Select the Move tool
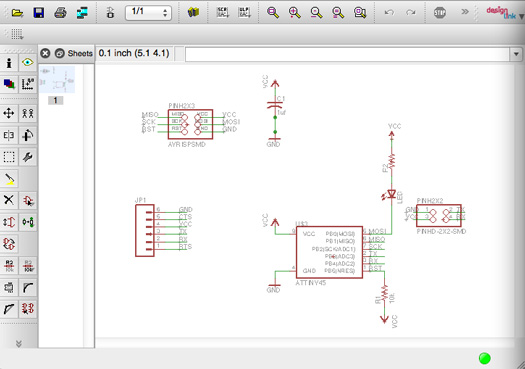The width and height of the screenshot is (525, 369). 9,113
